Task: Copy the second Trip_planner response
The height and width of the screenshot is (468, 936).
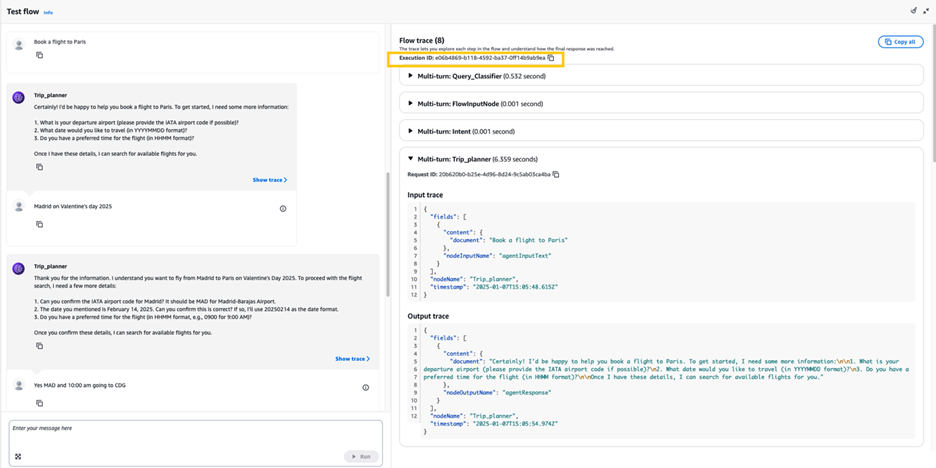Action: [x=39, y=346]
